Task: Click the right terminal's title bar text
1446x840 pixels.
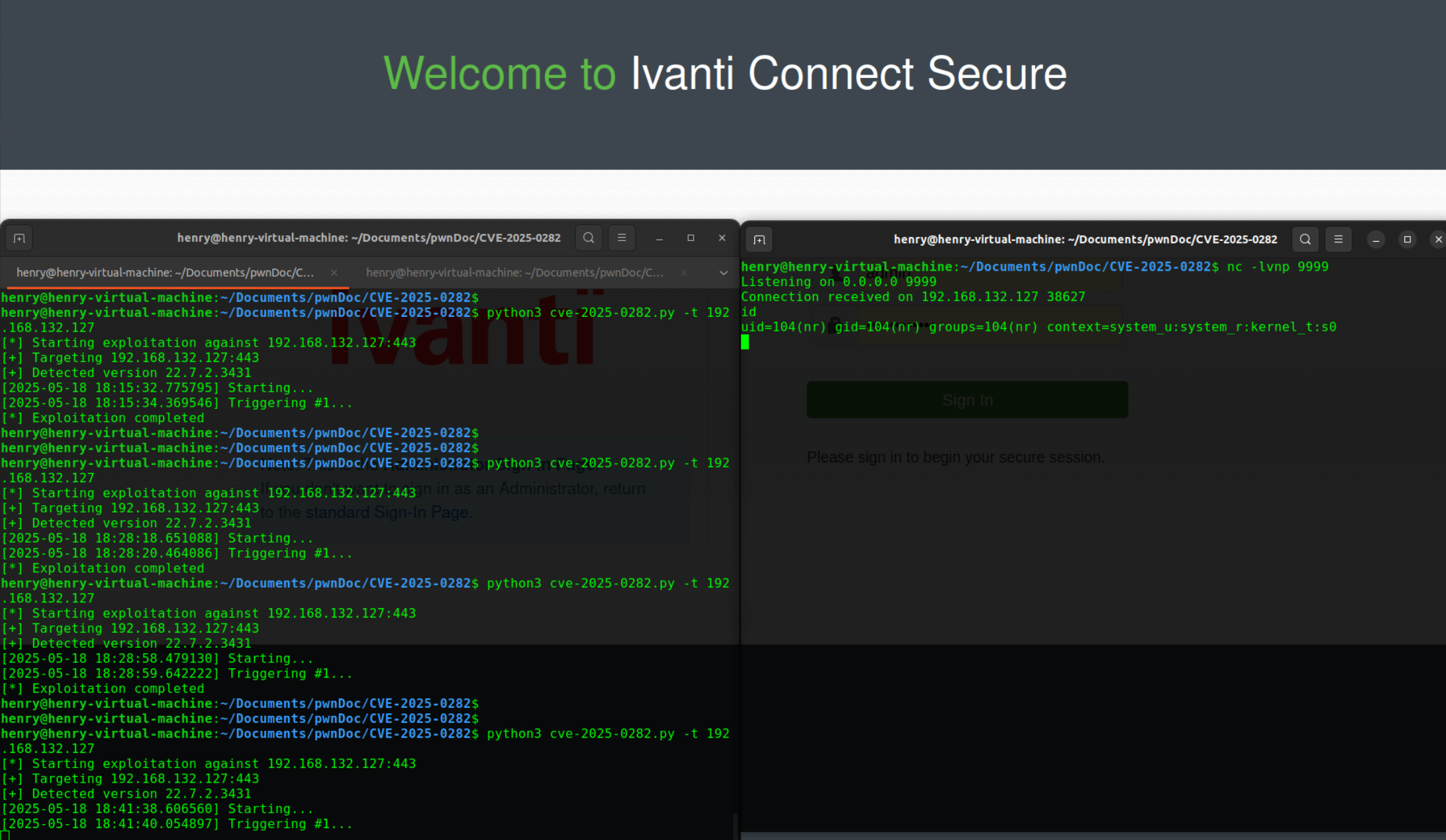Action: pos(1085,240)
